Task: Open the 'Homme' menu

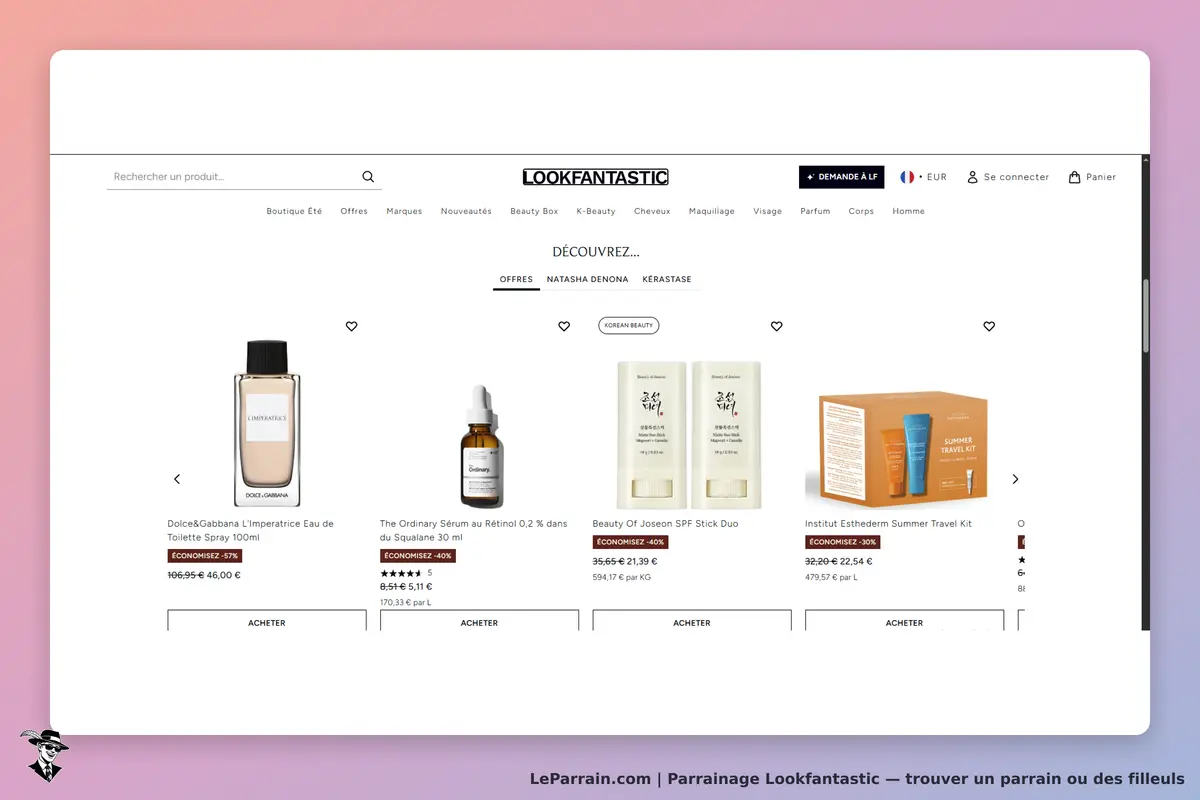Action: [x=909, y=211]
